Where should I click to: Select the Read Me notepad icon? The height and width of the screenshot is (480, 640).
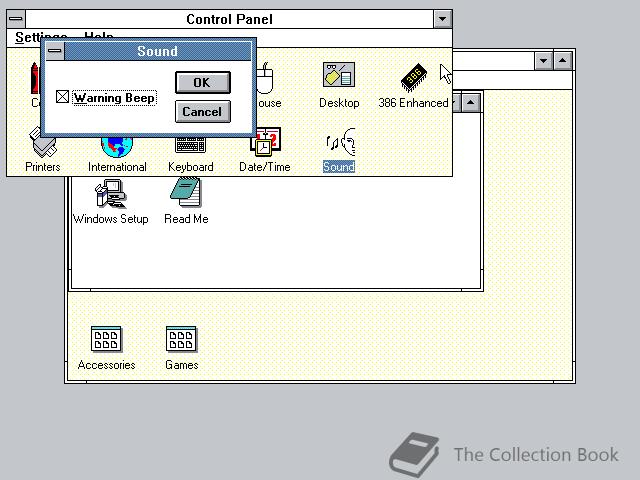(x=186, y=192)
